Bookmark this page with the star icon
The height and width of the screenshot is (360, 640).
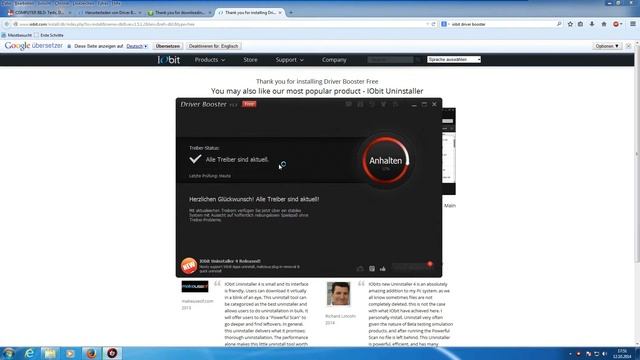point(570,24)
